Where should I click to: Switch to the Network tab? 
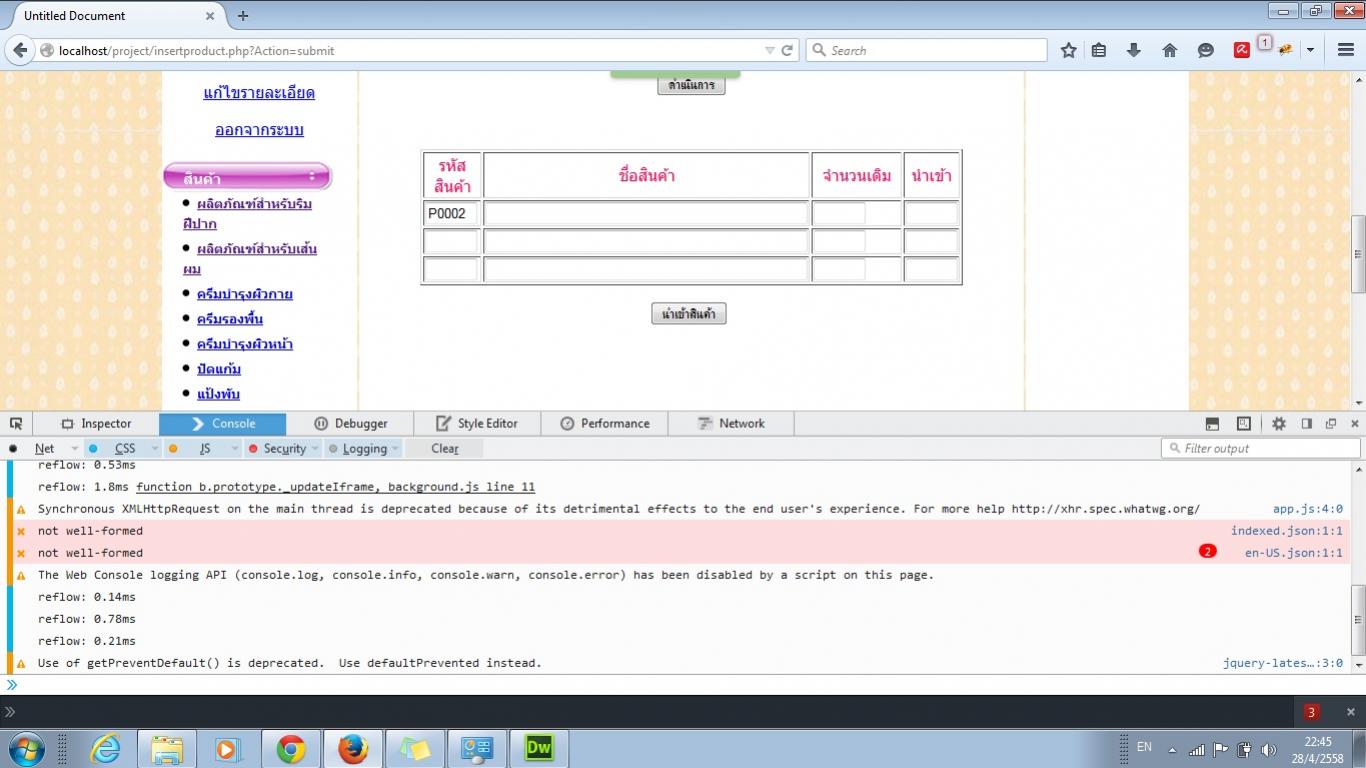[731, 424]
